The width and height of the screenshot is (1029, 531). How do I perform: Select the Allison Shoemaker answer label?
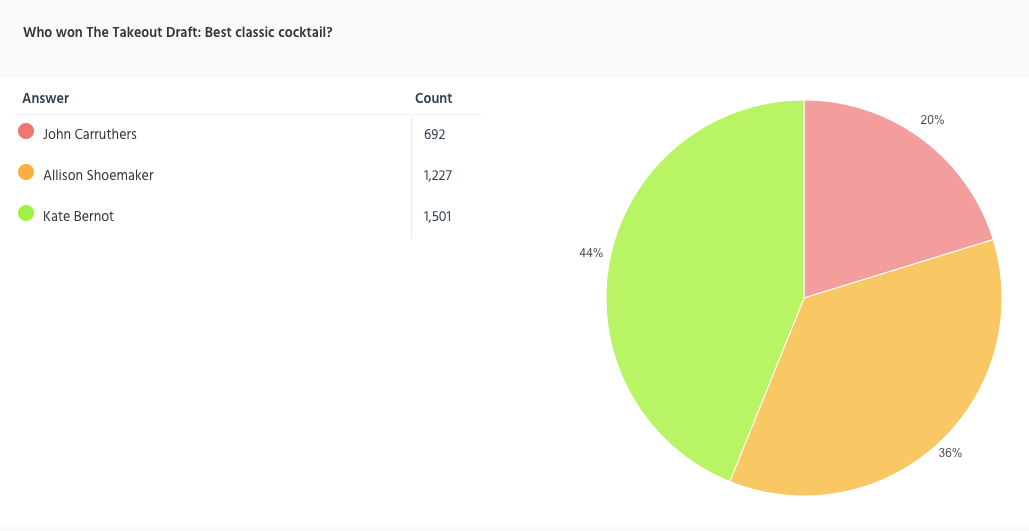click(98, 175)
